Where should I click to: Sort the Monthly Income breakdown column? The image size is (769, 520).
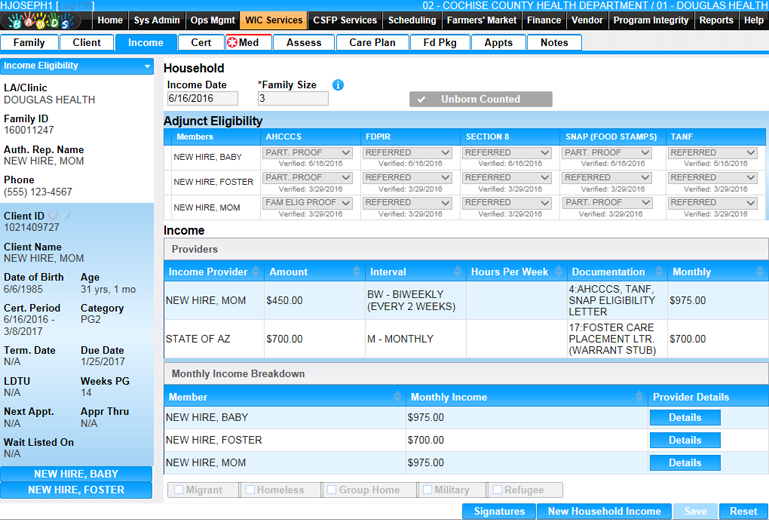(640, 397)
